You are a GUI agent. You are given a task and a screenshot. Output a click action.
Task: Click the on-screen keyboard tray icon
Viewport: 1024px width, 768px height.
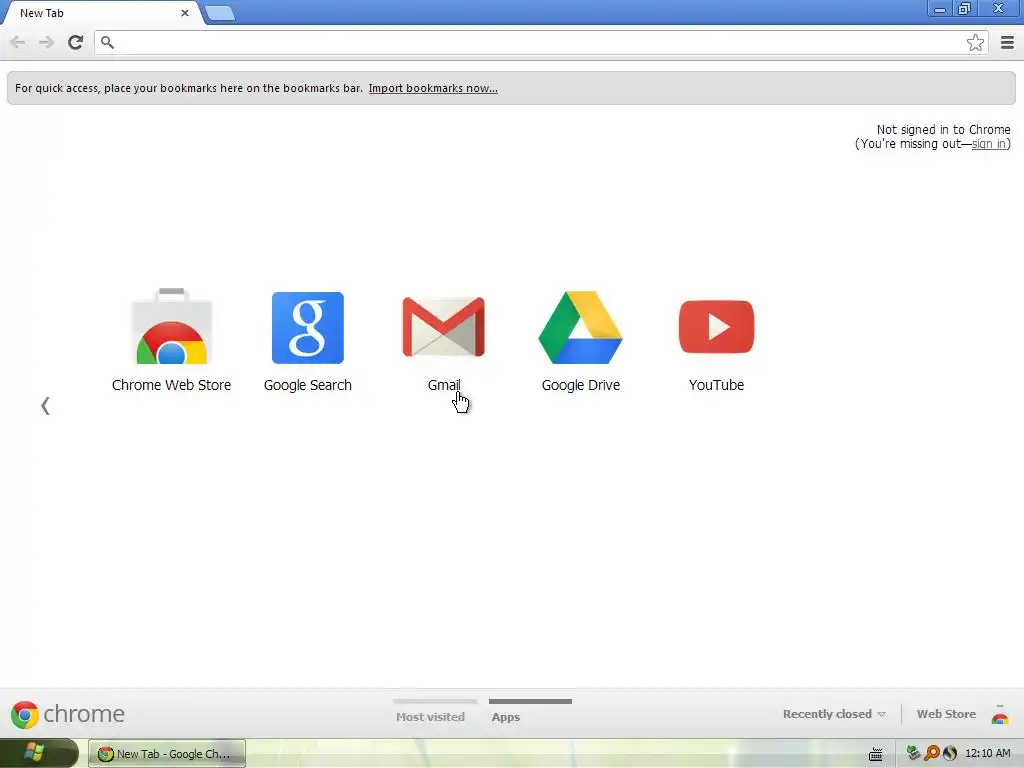tap(875, 754)
